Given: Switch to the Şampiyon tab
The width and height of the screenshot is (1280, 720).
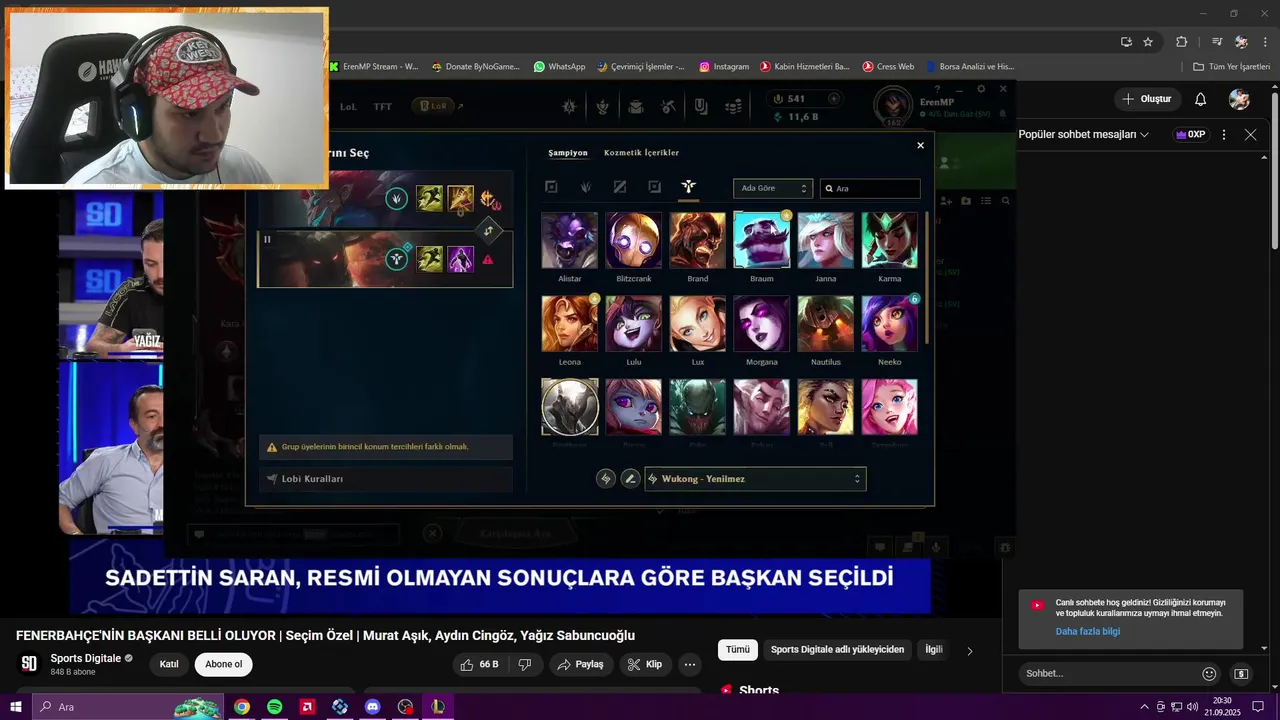Looking at the screenshot, I should tap(568, 153).
